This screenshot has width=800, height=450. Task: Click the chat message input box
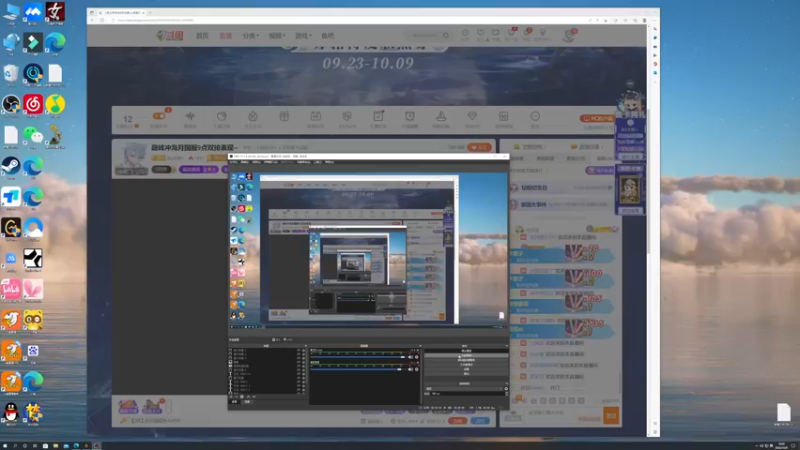point(563,416)
